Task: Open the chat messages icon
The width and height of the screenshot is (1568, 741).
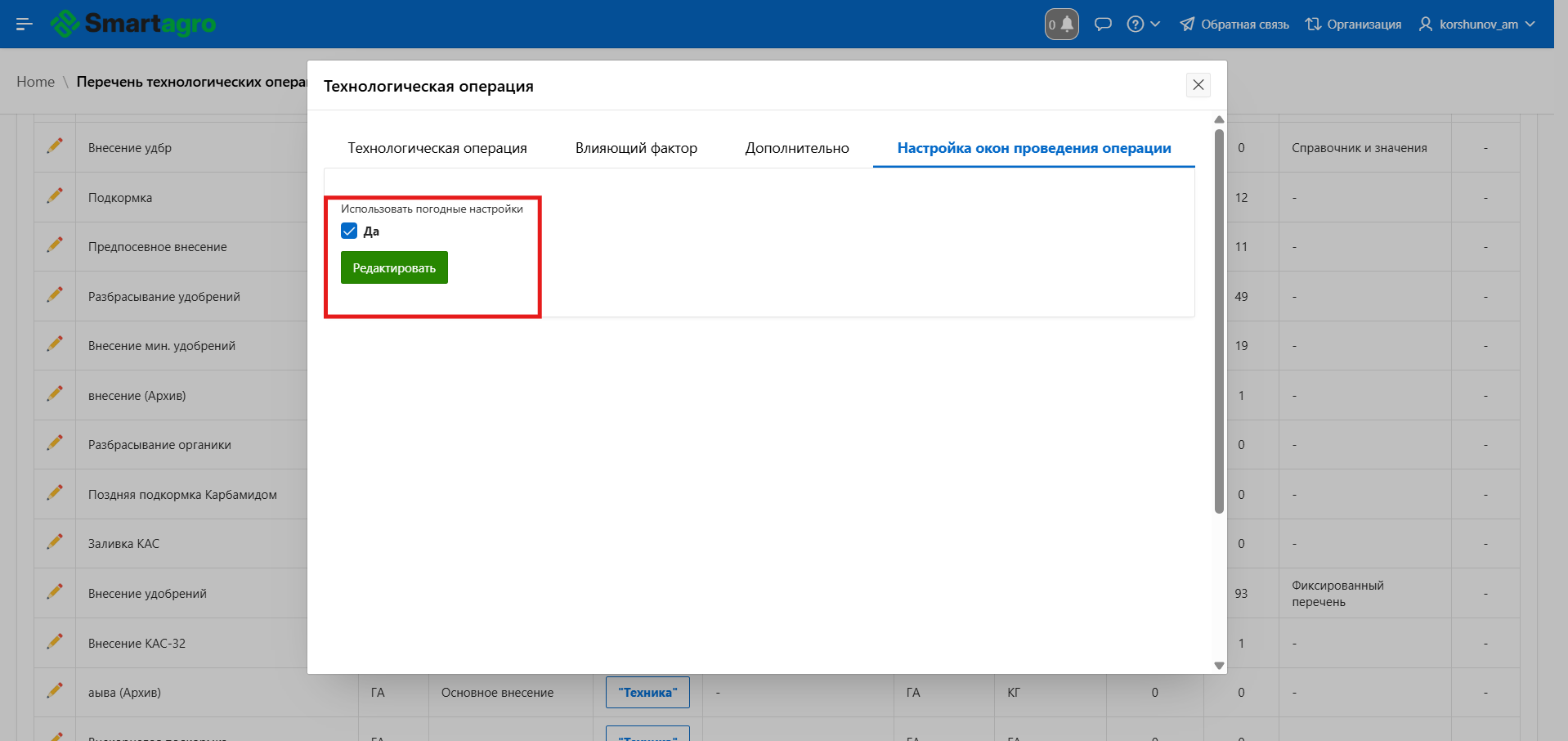Action: point(1103,25)
